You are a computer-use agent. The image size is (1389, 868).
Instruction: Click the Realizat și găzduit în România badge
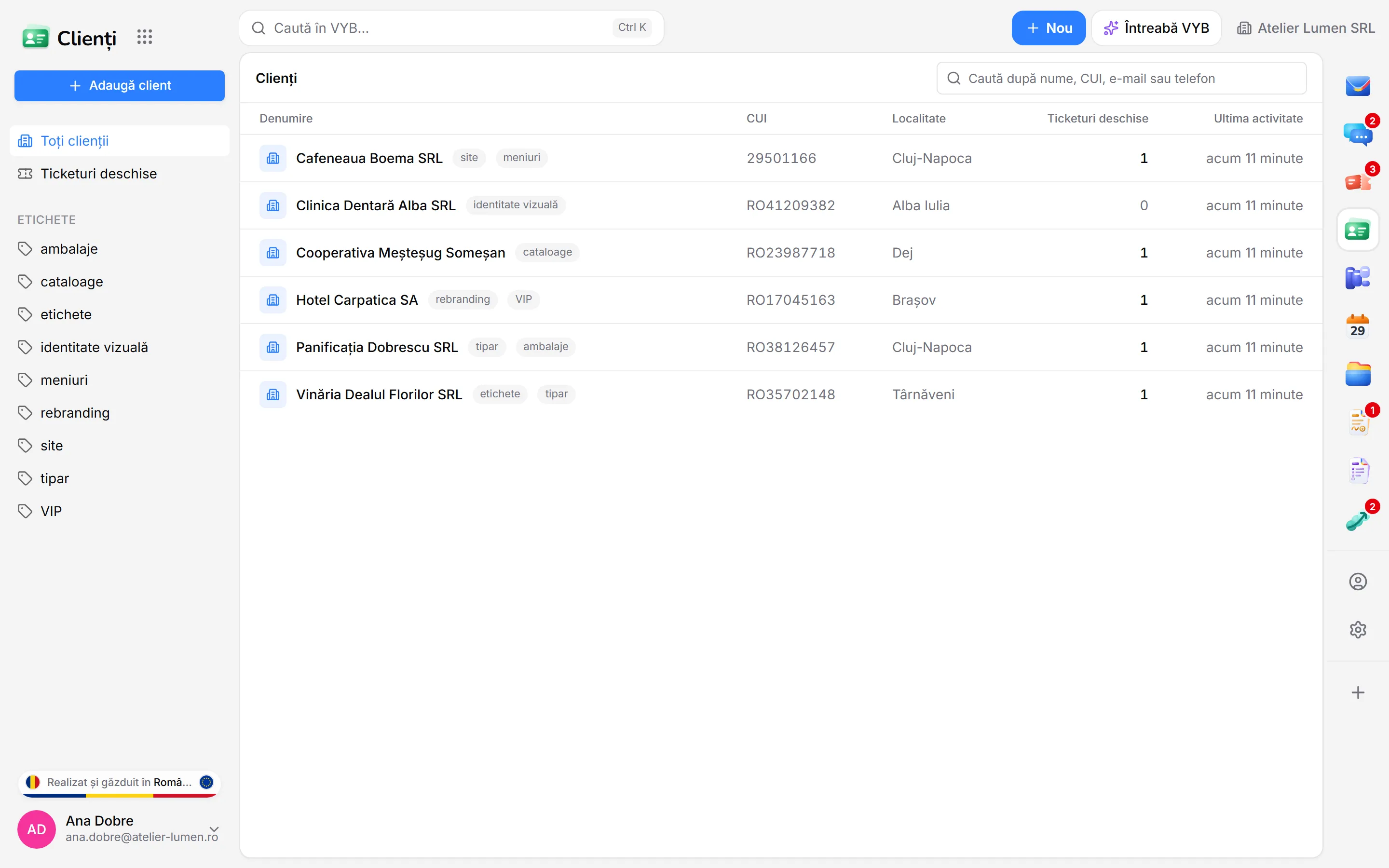(120, 783)
